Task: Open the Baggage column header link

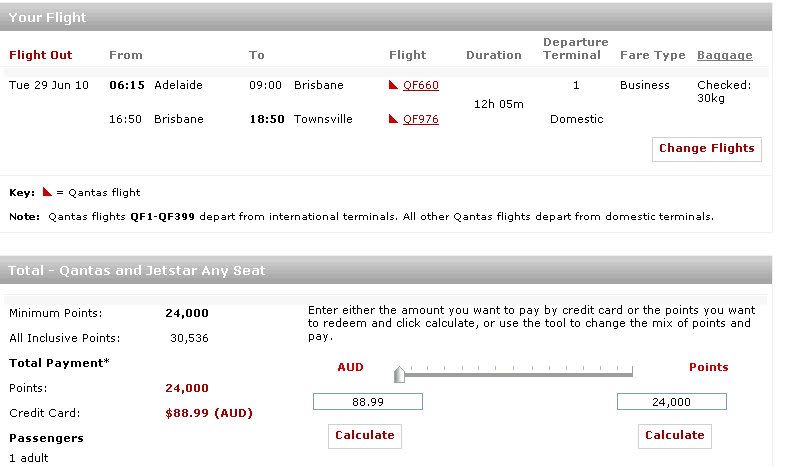Action: pyautogui.click(x=724, y=55)
